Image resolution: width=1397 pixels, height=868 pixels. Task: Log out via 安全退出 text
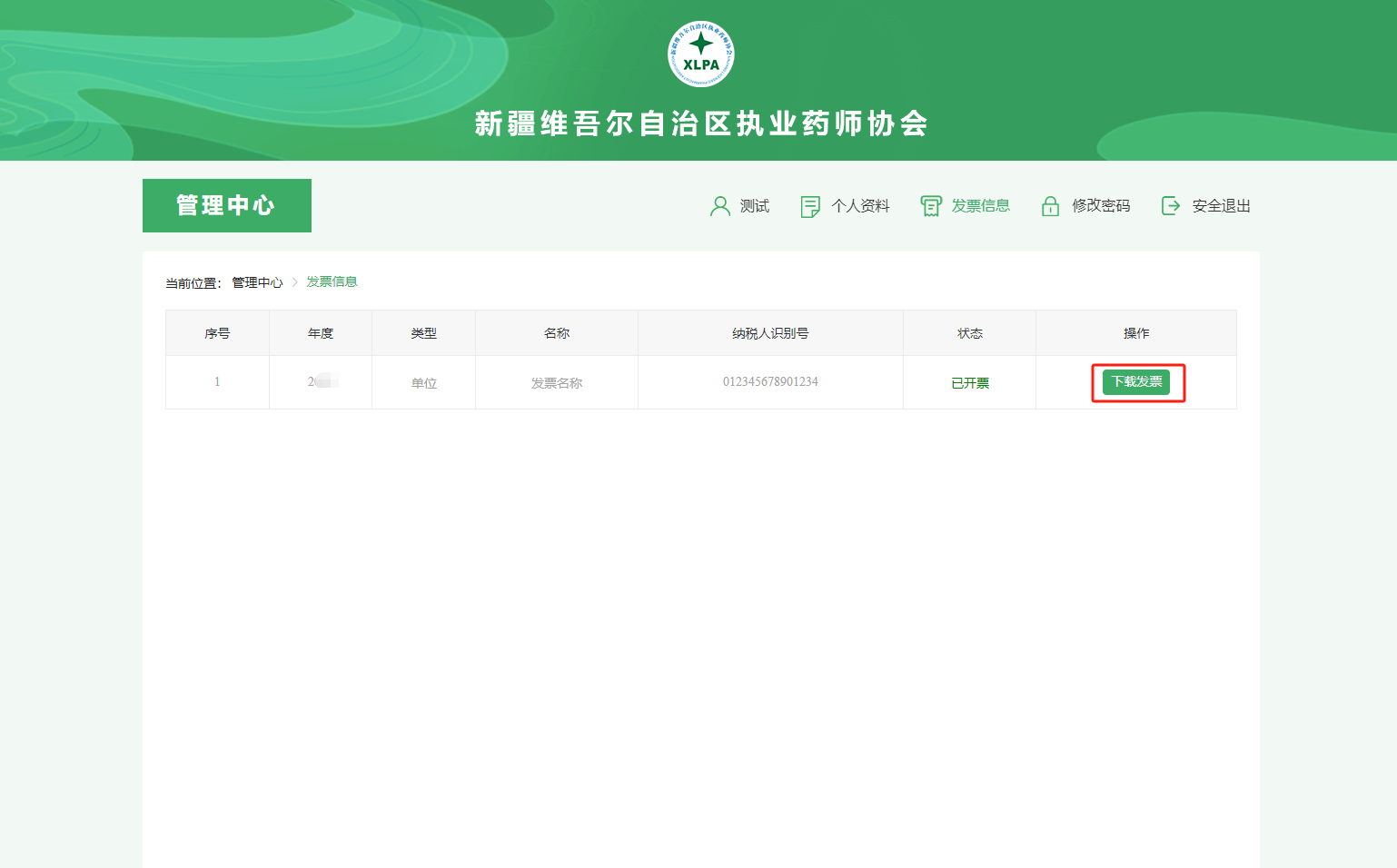pos(1221,206)
